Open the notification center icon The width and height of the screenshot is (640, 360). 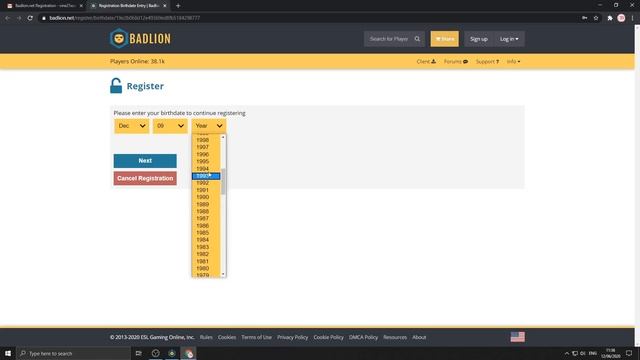pyautogui.click(x=629, y=353)
